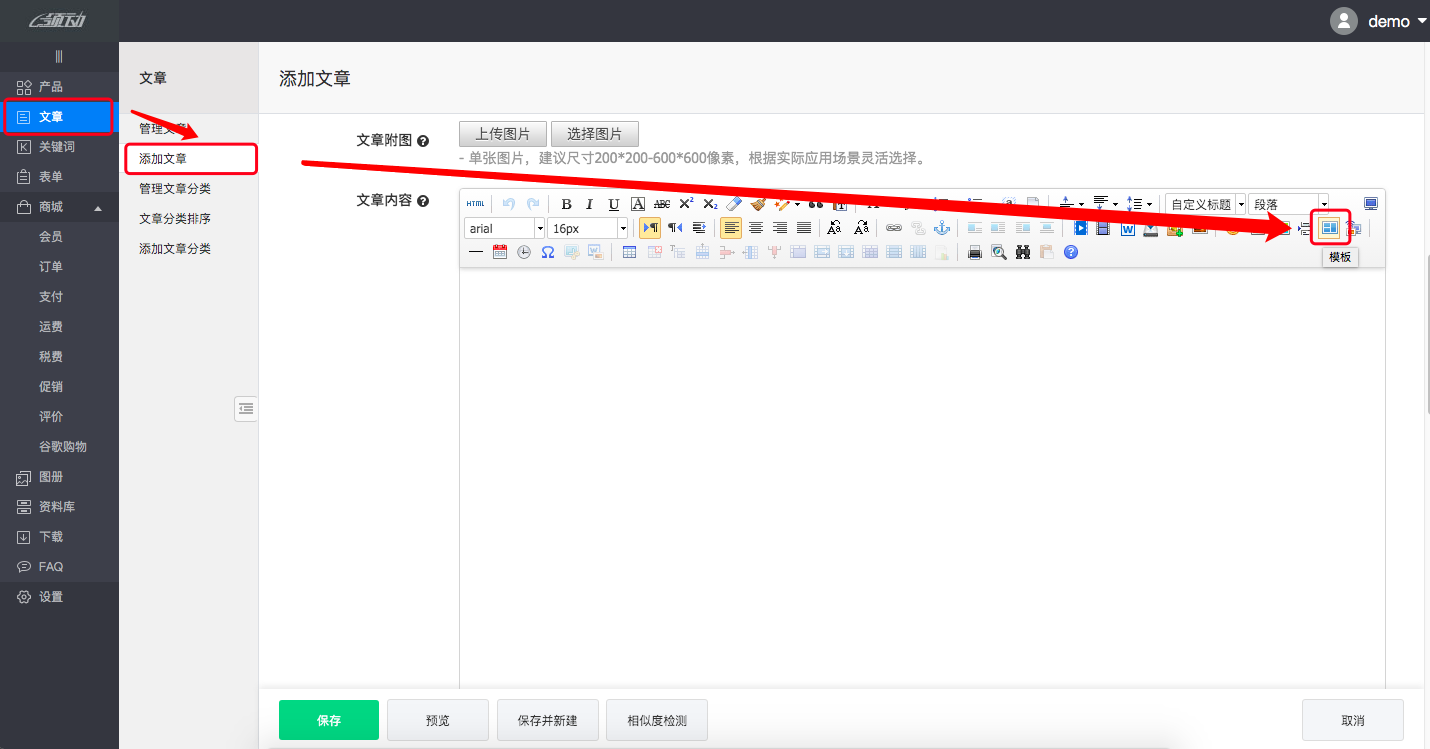Viewport: 1430px width, 749px height.
Task: Open the arial font family dropdown
Action: [505, 228]
